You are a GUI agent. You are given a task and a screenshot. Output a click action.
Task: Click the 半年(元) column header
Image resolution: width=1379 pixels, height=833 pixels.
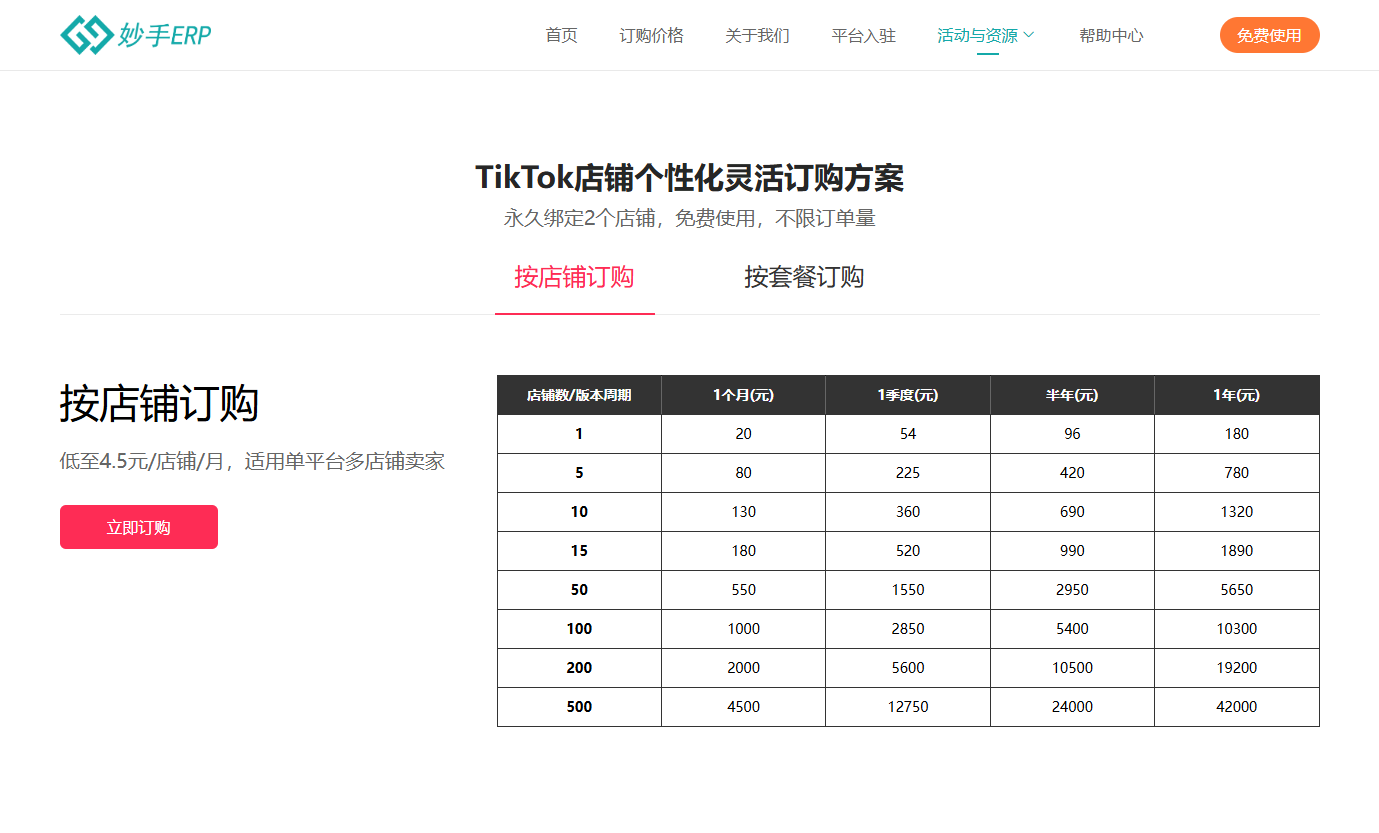[1072, 395]
